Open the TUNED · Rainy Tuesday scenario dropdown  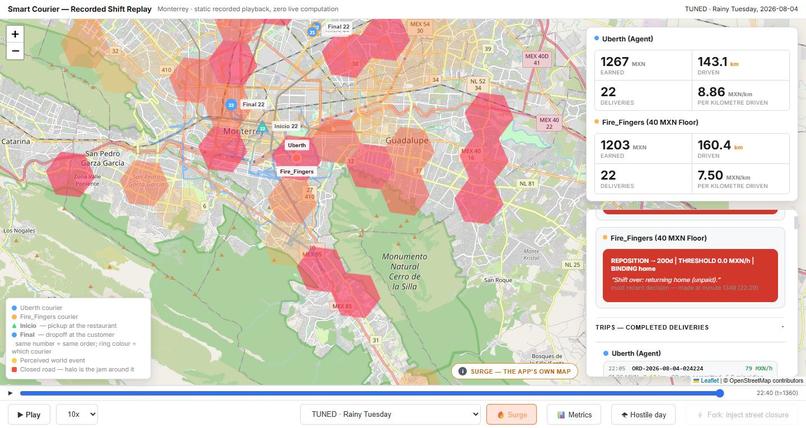pyautogui.click(x=391, y=414)
